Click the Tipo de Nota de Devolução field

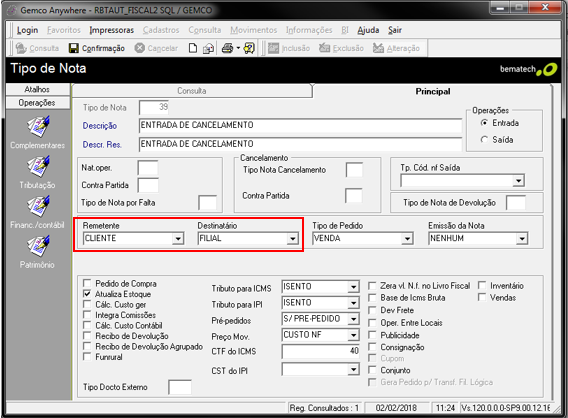[516, 203]
